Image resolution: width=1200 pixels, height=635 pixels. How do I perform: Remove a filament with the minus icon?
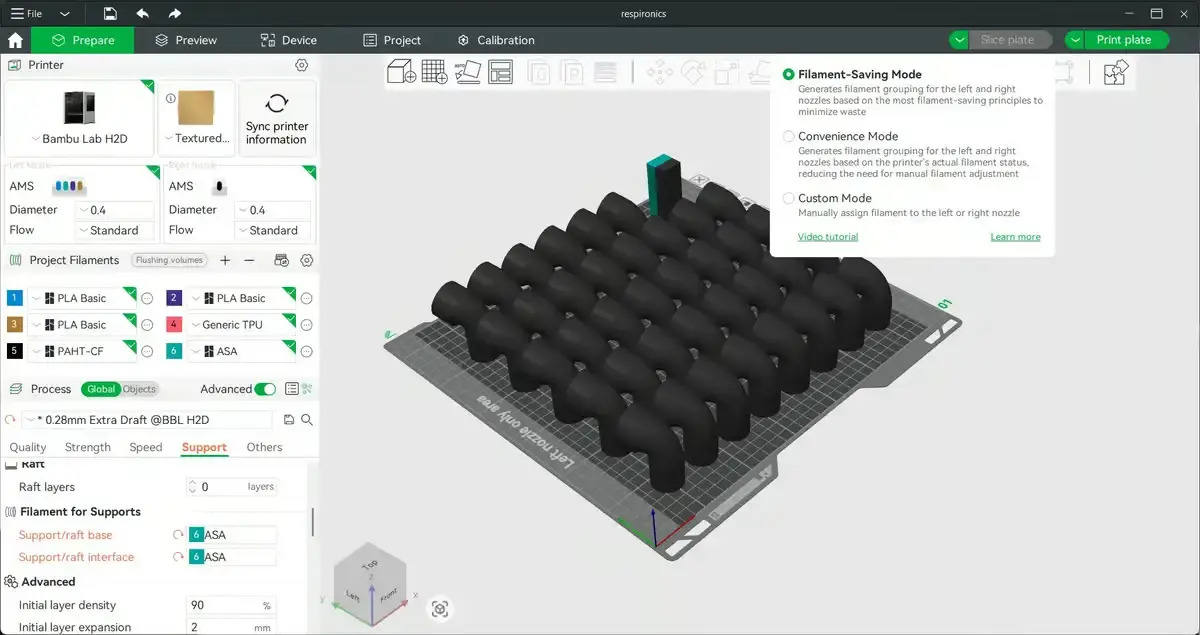[x=250, y=260]
